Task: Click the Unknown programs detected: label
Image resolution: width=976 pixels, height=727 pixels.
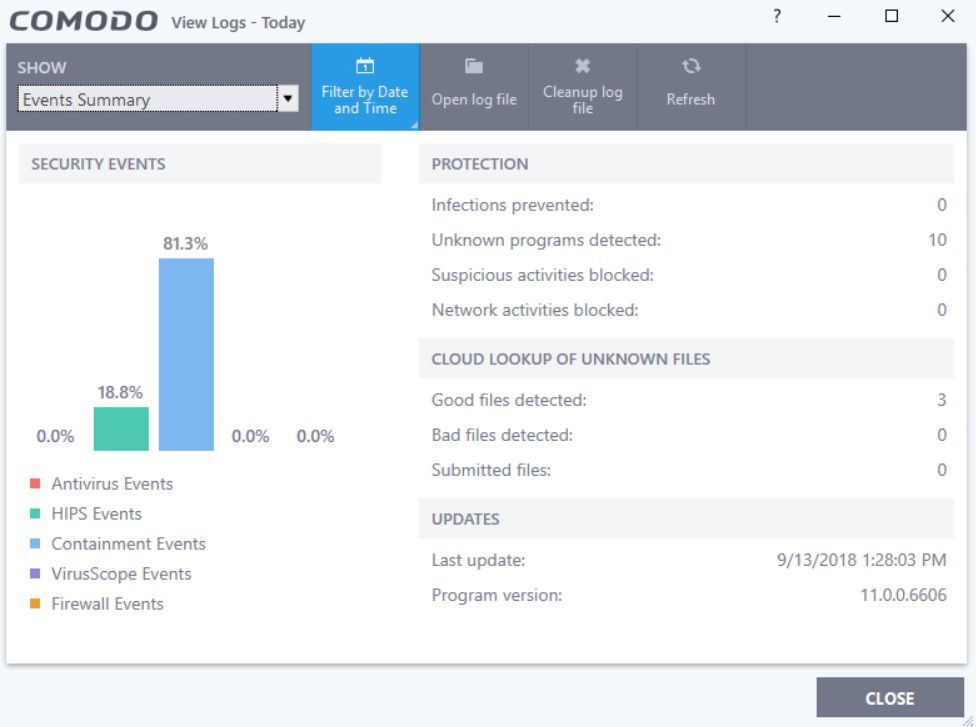Action: (546, 240)
